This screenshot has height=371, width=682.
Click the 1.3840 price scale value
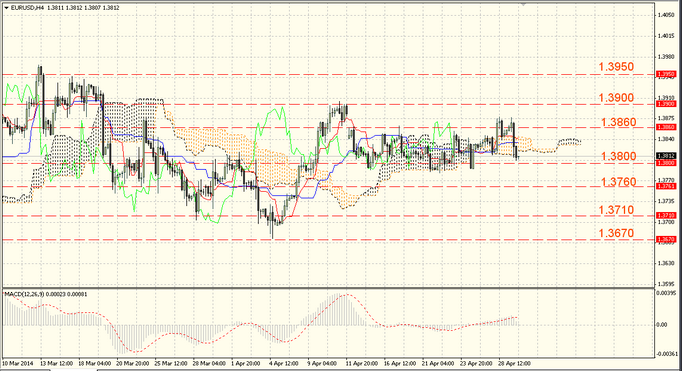coord(666,139)
